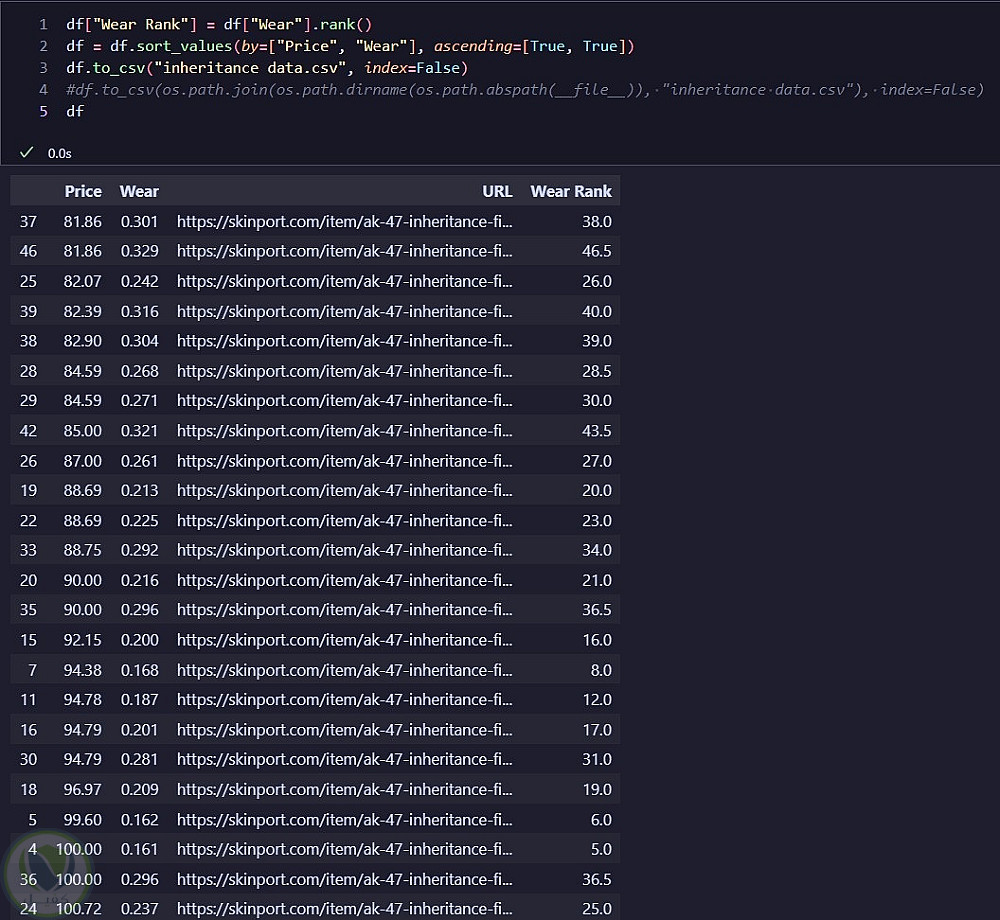Viewport: 1000px width, 920px height.
Task: Click wear value 0.161 in row 4
Action: pos(139,849)
